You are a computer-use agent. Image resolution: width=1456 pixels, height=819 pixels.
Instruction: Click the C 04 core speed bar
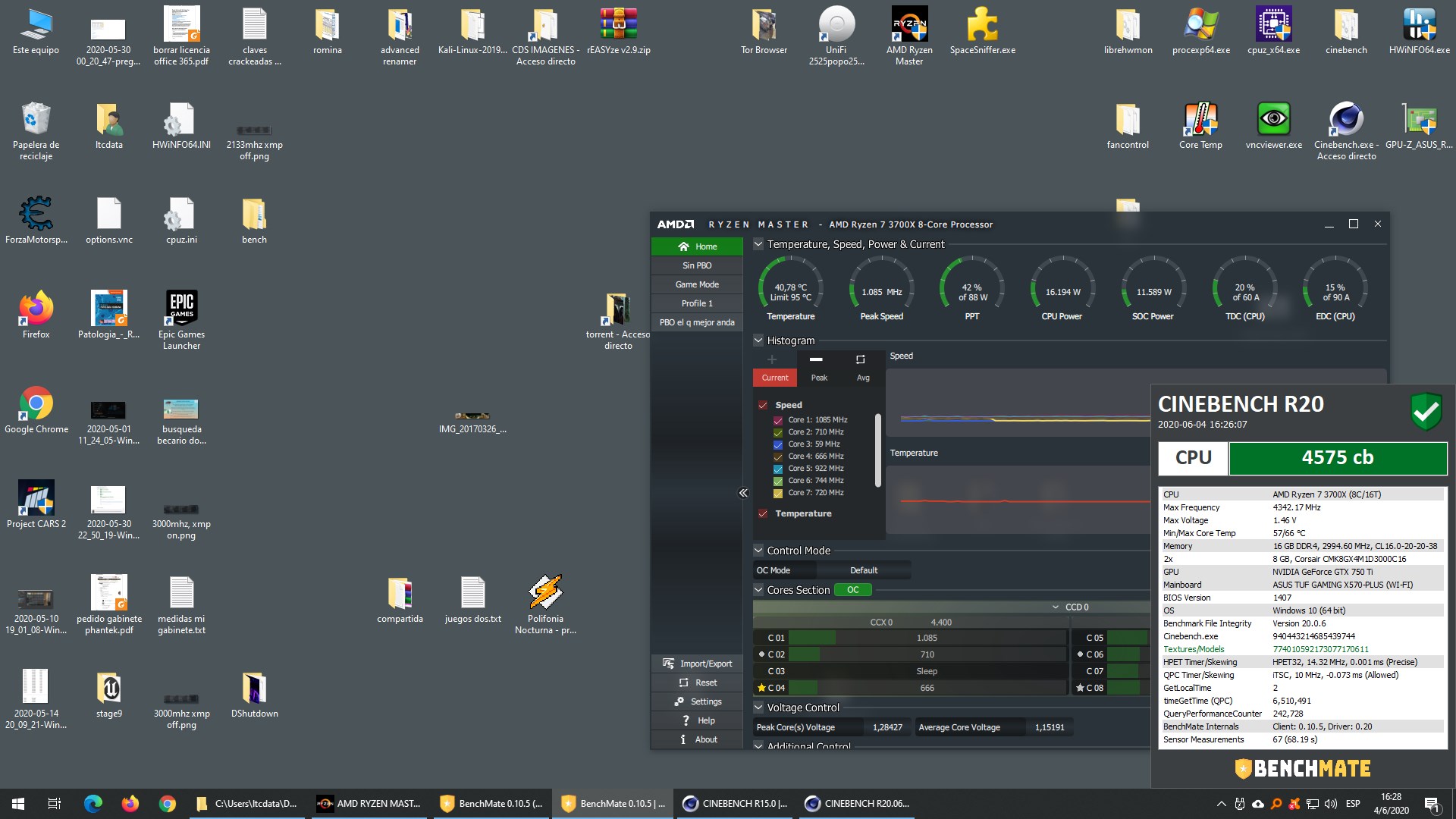pos(927,688)
